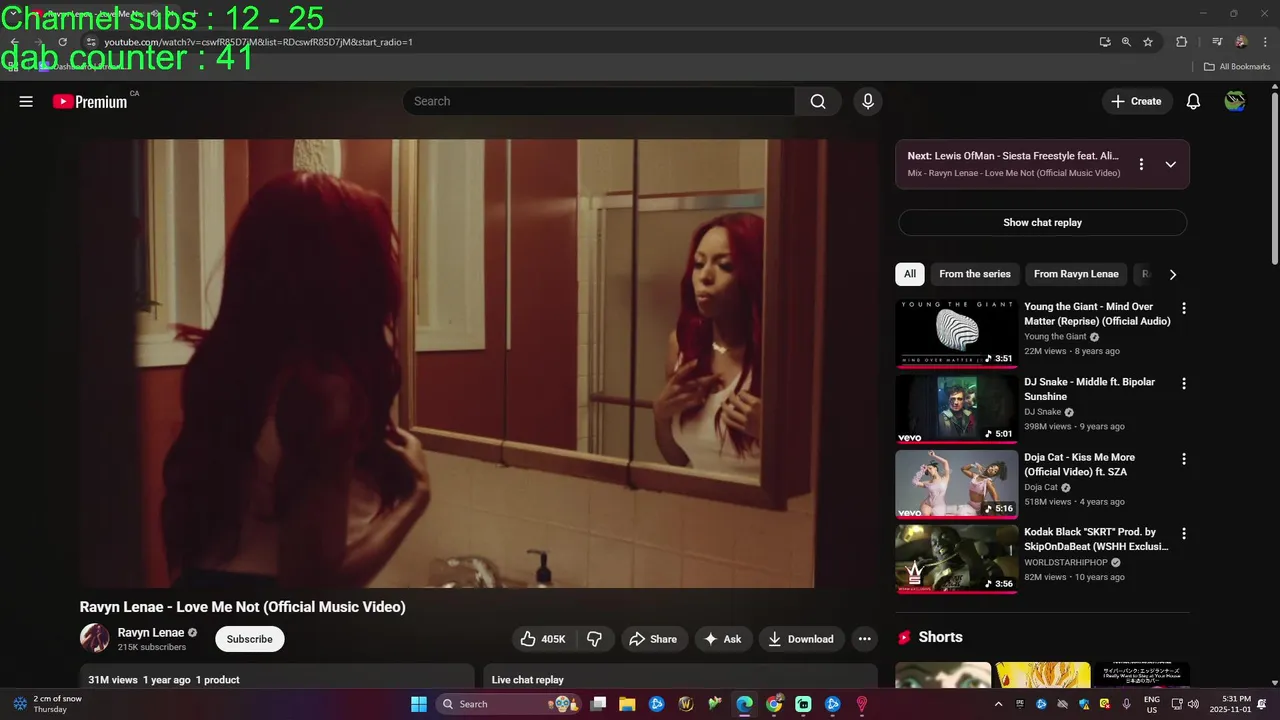Select the From the series chip
This screenshot has width=1280, height=720.
pos(975,274)
